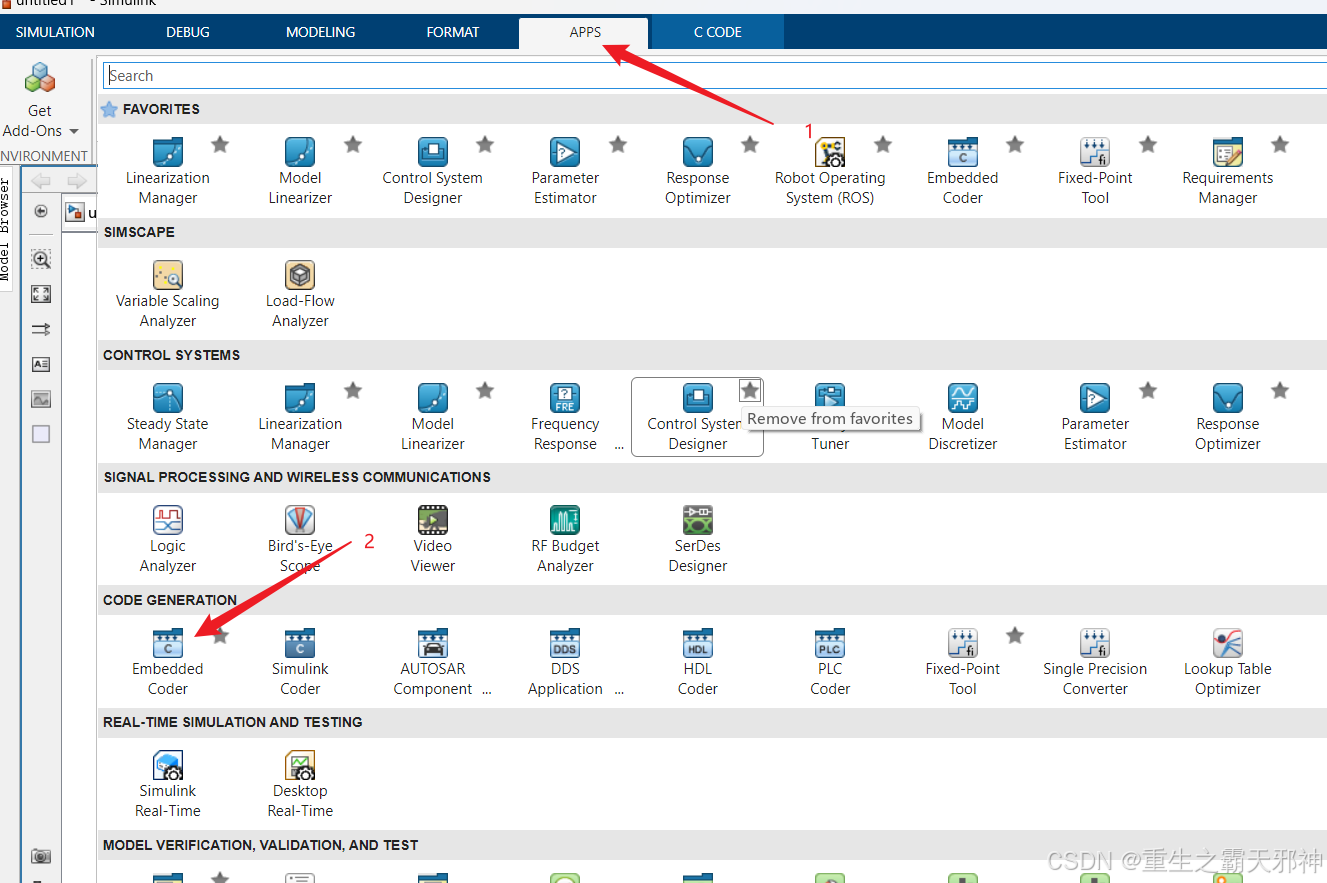Open Steady State Manager app
The height and width of the screenshot is (883, 1327).
click(168, 417)
